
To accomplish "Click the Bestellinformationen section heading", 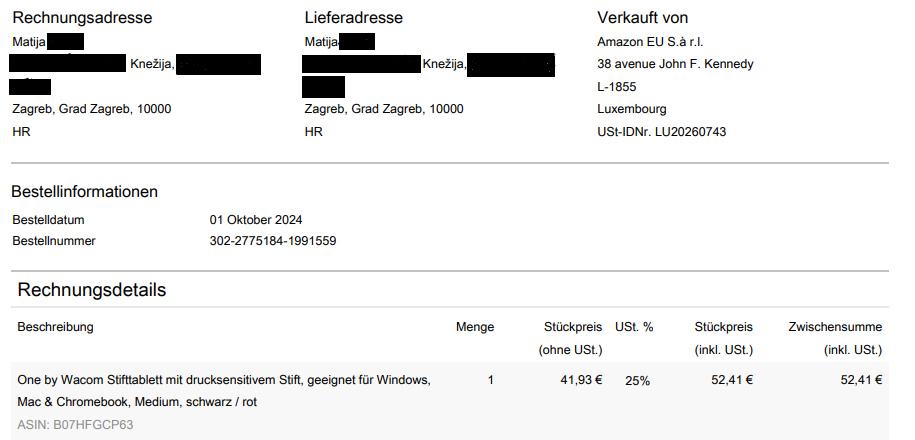I will tap(84, 192).
